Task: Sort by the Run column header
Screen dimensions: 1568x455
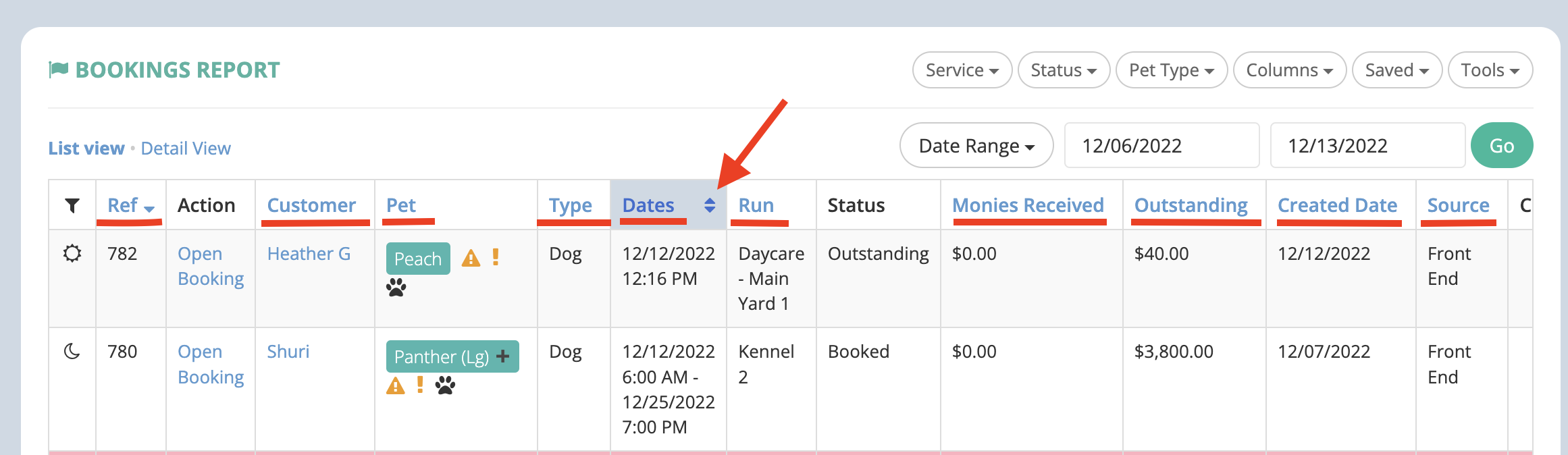Action: [x=756, y=205]
